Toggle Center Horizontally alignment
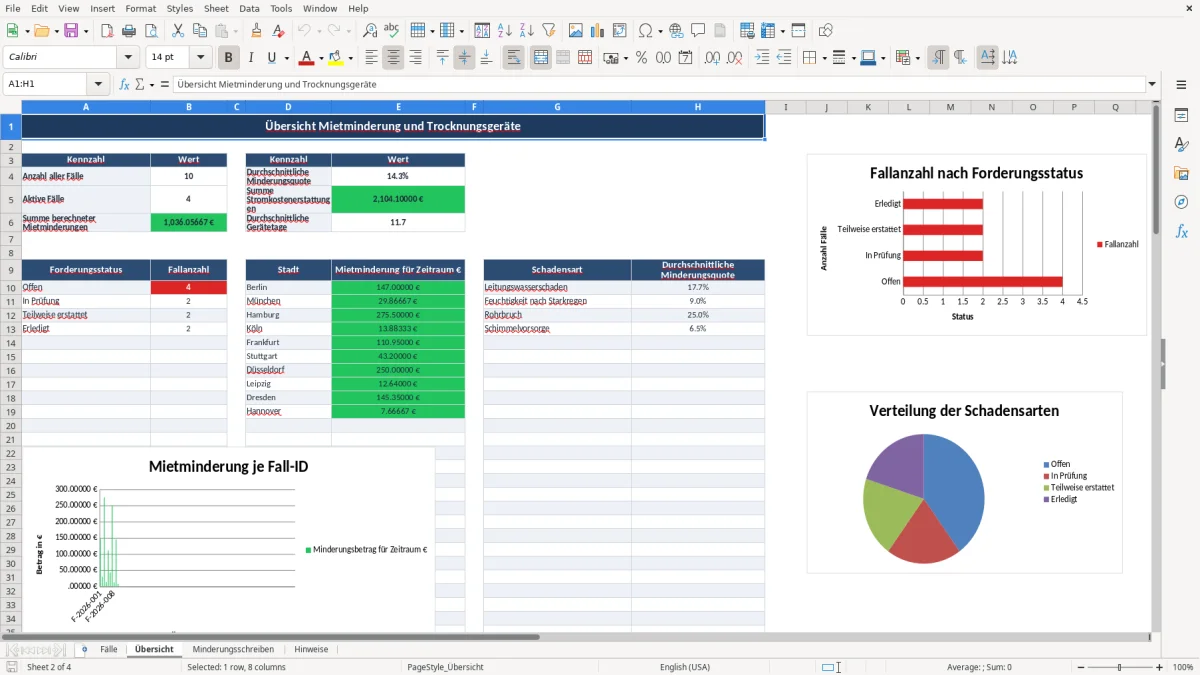 tap(393, 58)
